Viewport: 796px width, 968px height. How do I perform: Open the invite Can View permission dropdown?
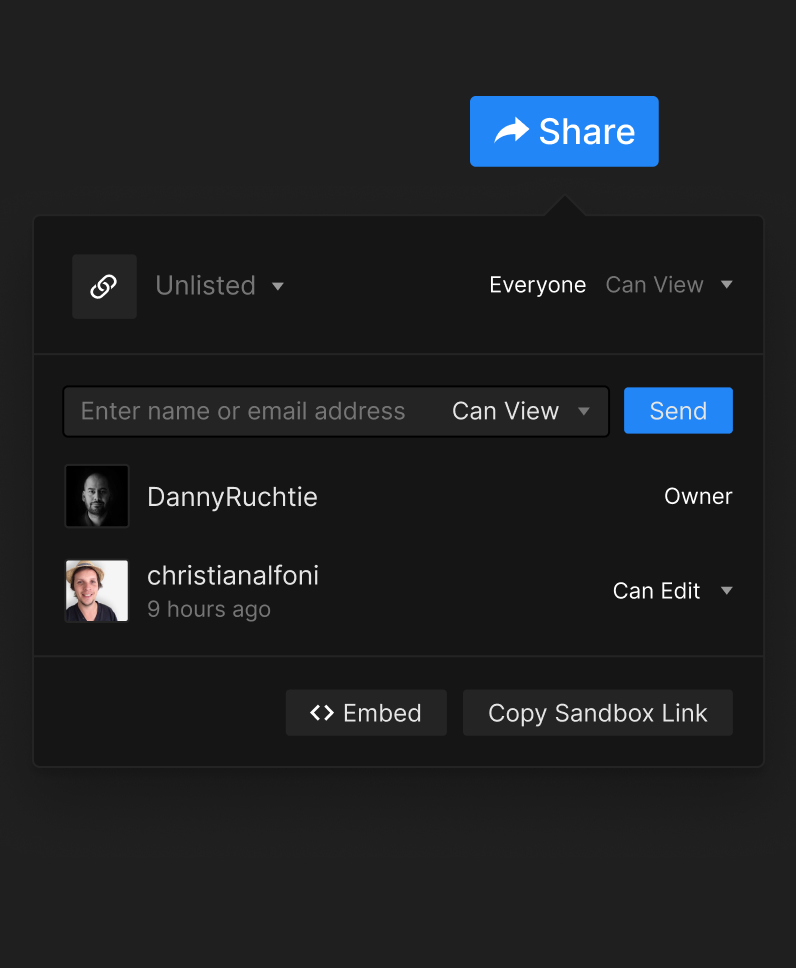(520, 411)
